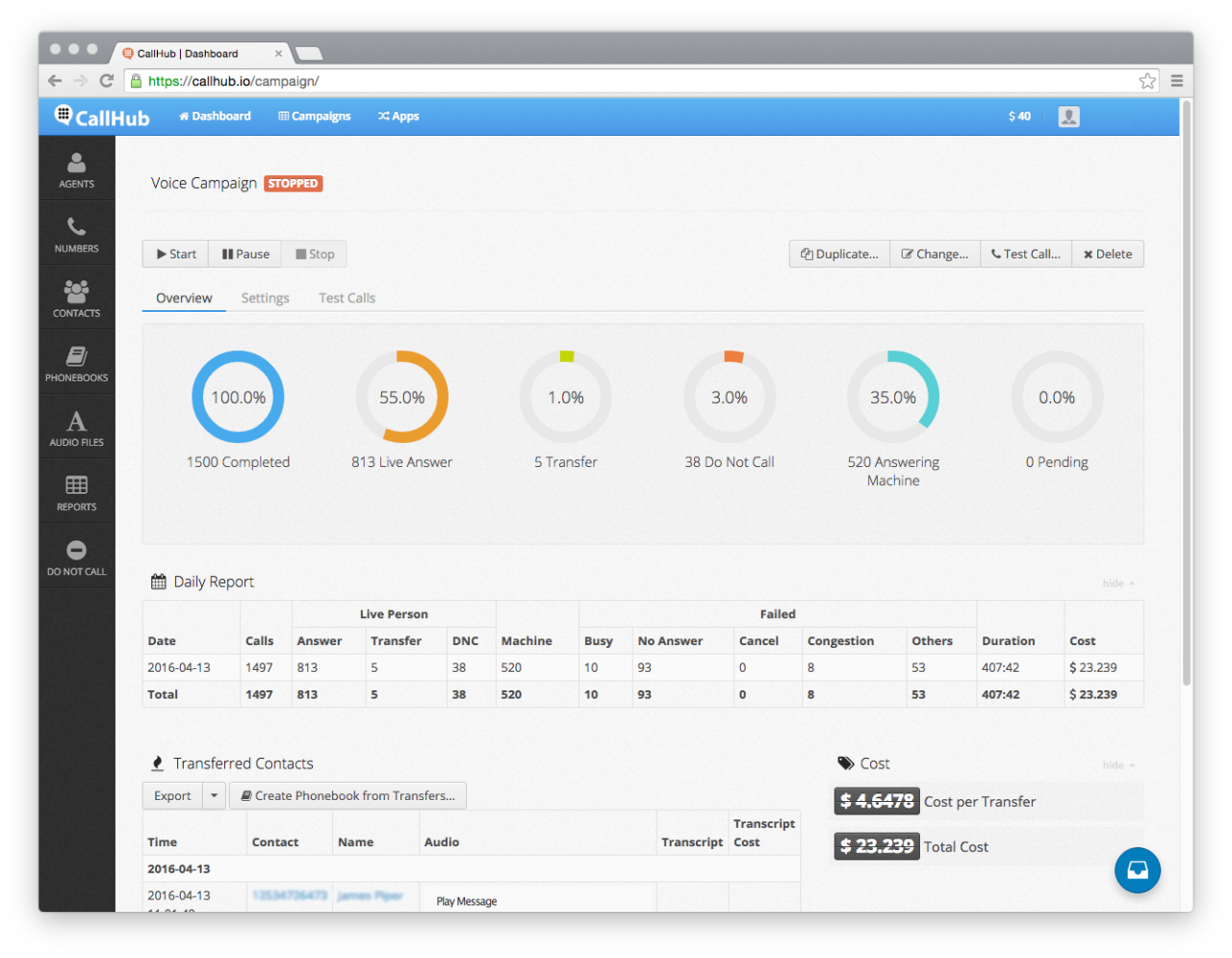
Task: Open the Phonebooks section in the sidebar
Action: click(x=76, y=363)
